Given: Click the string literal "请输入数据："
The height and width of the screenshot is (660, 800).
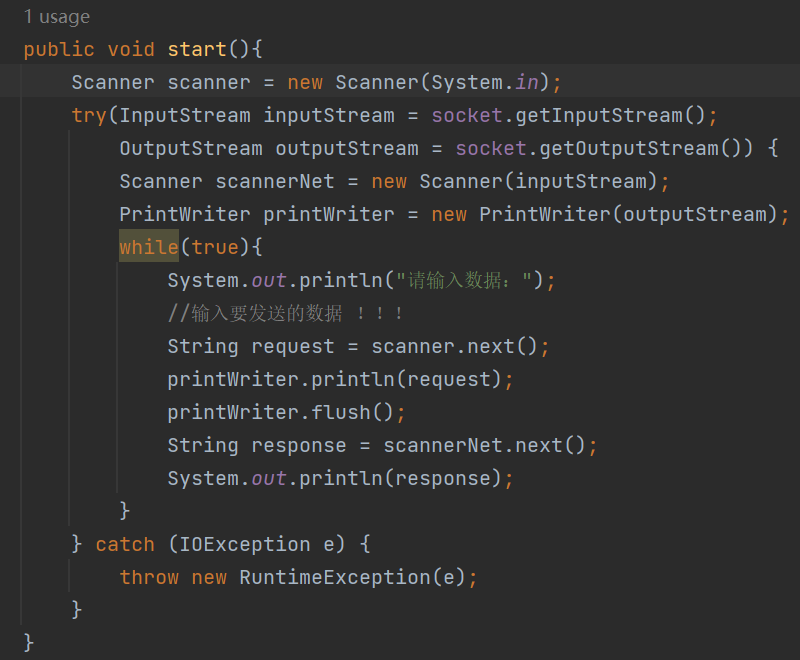Looking at the screenshot, I should [x=464, y=280].
